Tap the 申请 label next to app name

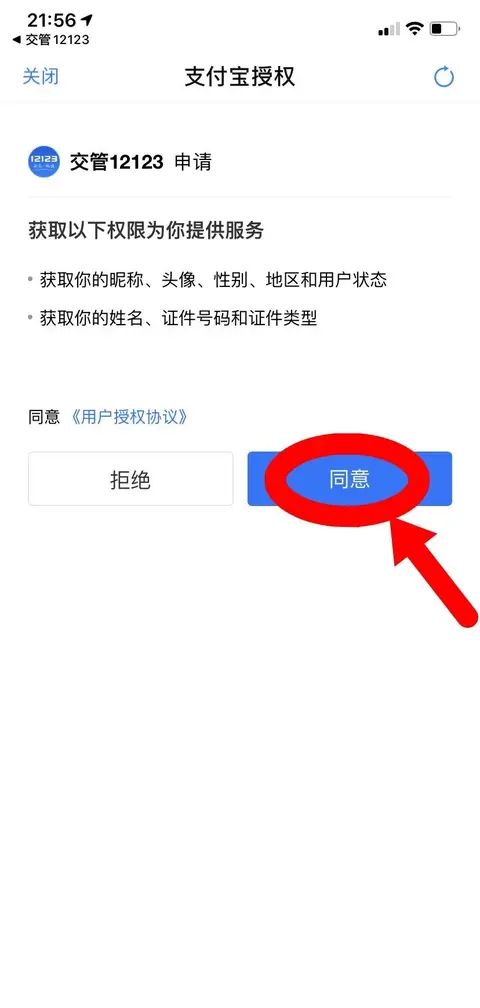193,162
